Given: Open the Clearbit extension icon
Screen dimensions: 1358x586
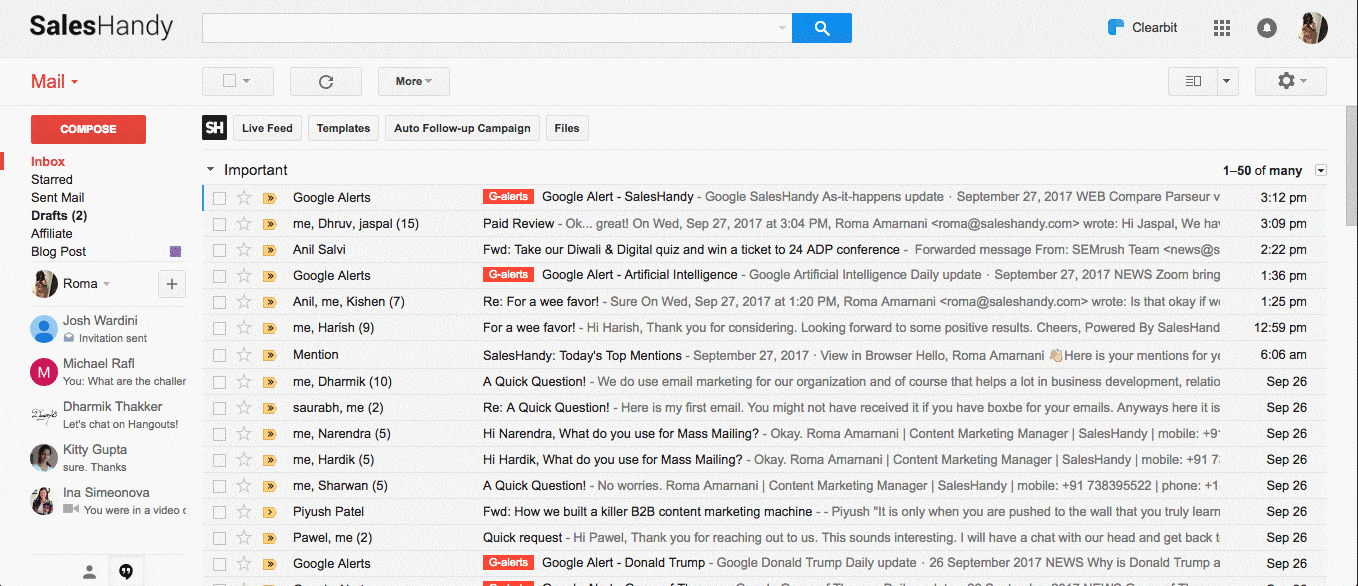Looking at the screenshot, I should point(1116,27).
